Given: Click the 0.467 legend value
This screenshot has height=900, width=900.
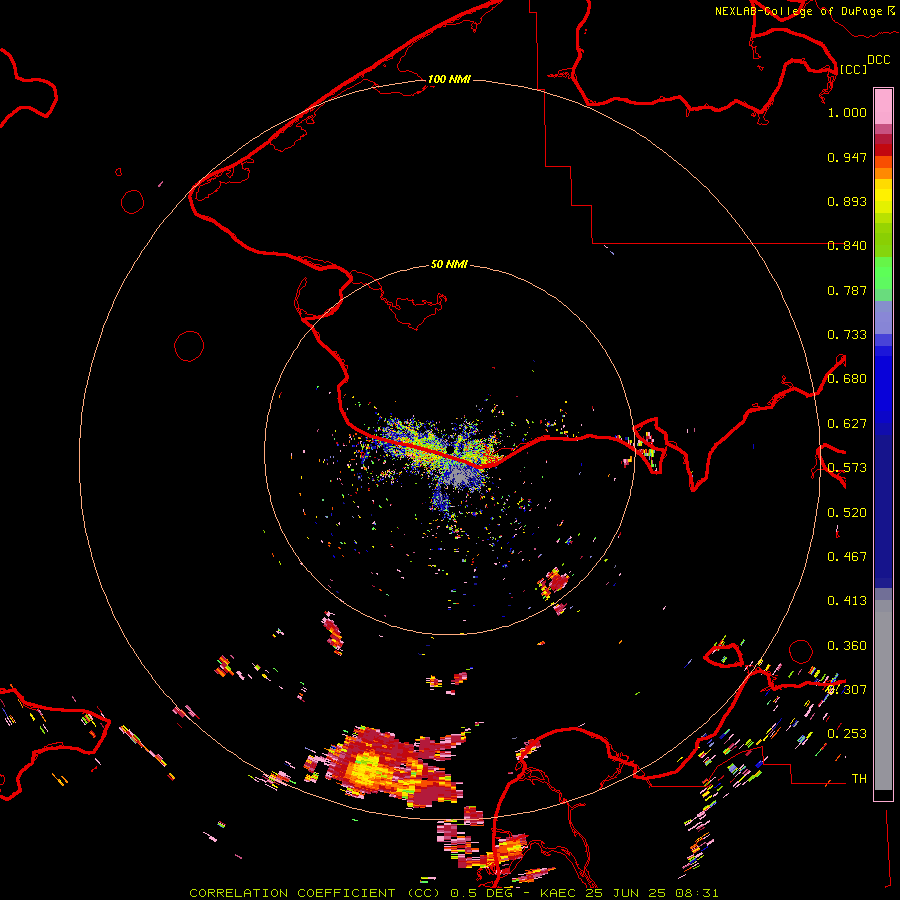Looking at the screenshot, I should click(x=847, y=557).
